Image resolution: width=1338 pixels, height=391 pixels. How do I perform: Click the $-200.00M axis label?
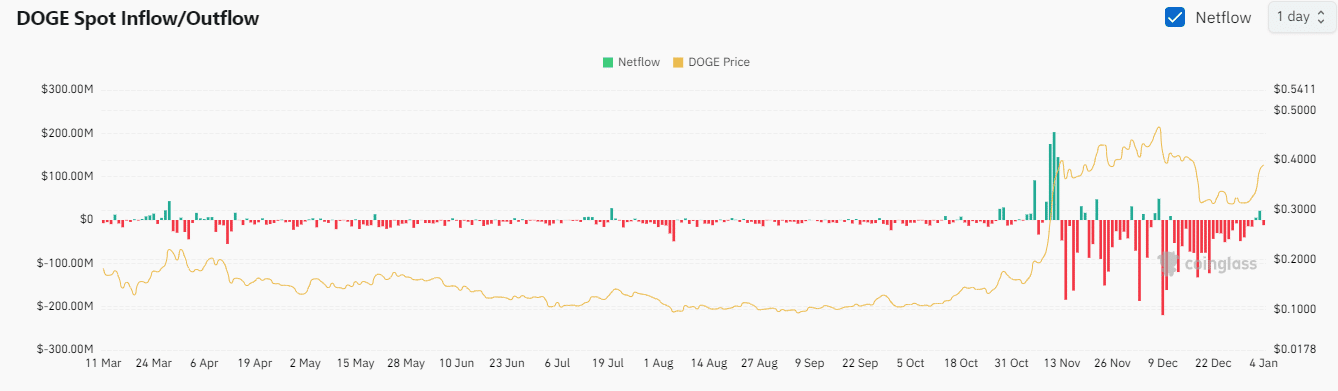point(66,306)
